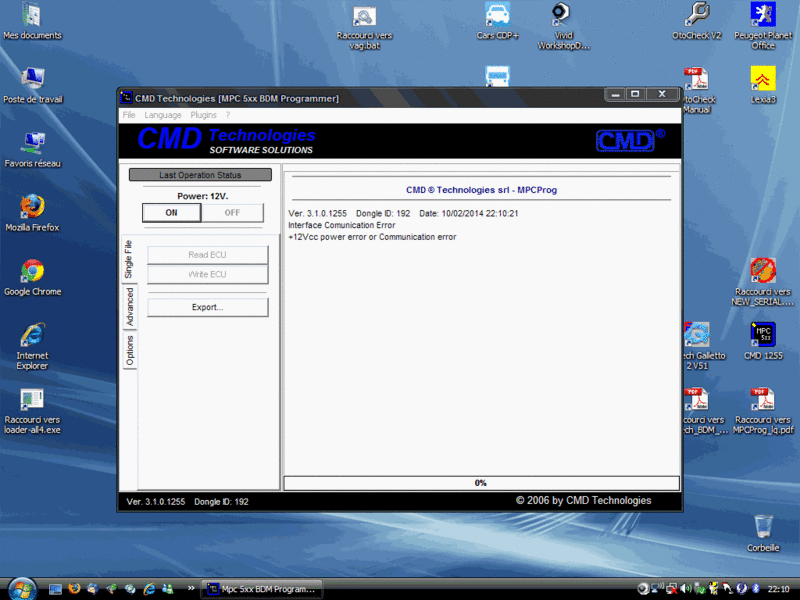Screen dimensions: 800x600
Task: Click the 0% progress bar
Action: [x=481, y=483]
